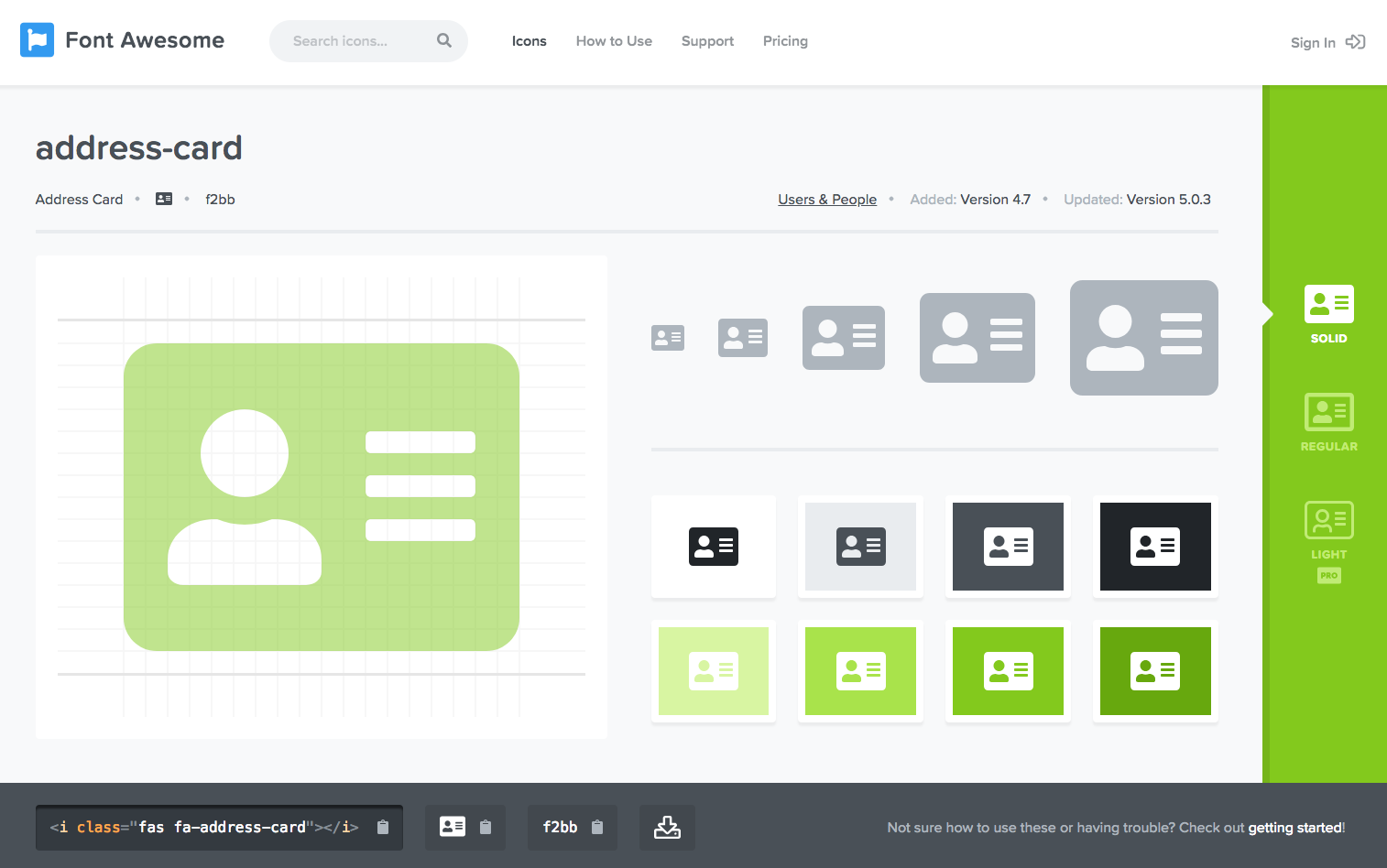Copy the address-card glyph to clipboard

tap(486, 828)
